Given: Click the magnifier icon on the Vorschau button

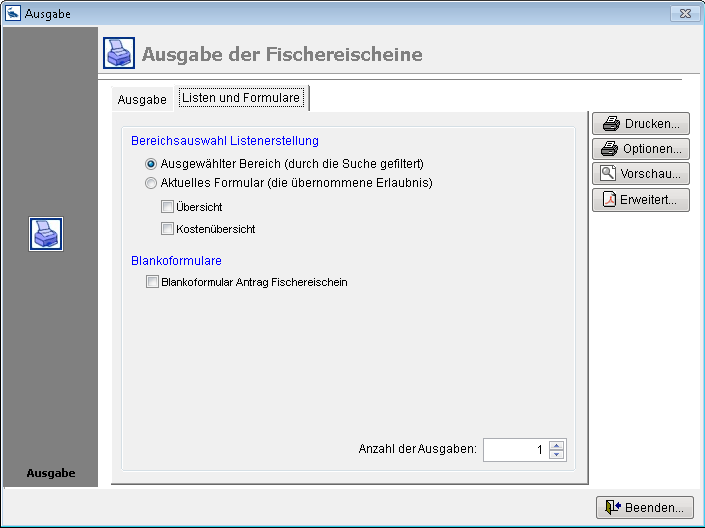Looking at the screenshot, I should click(608, 174).
